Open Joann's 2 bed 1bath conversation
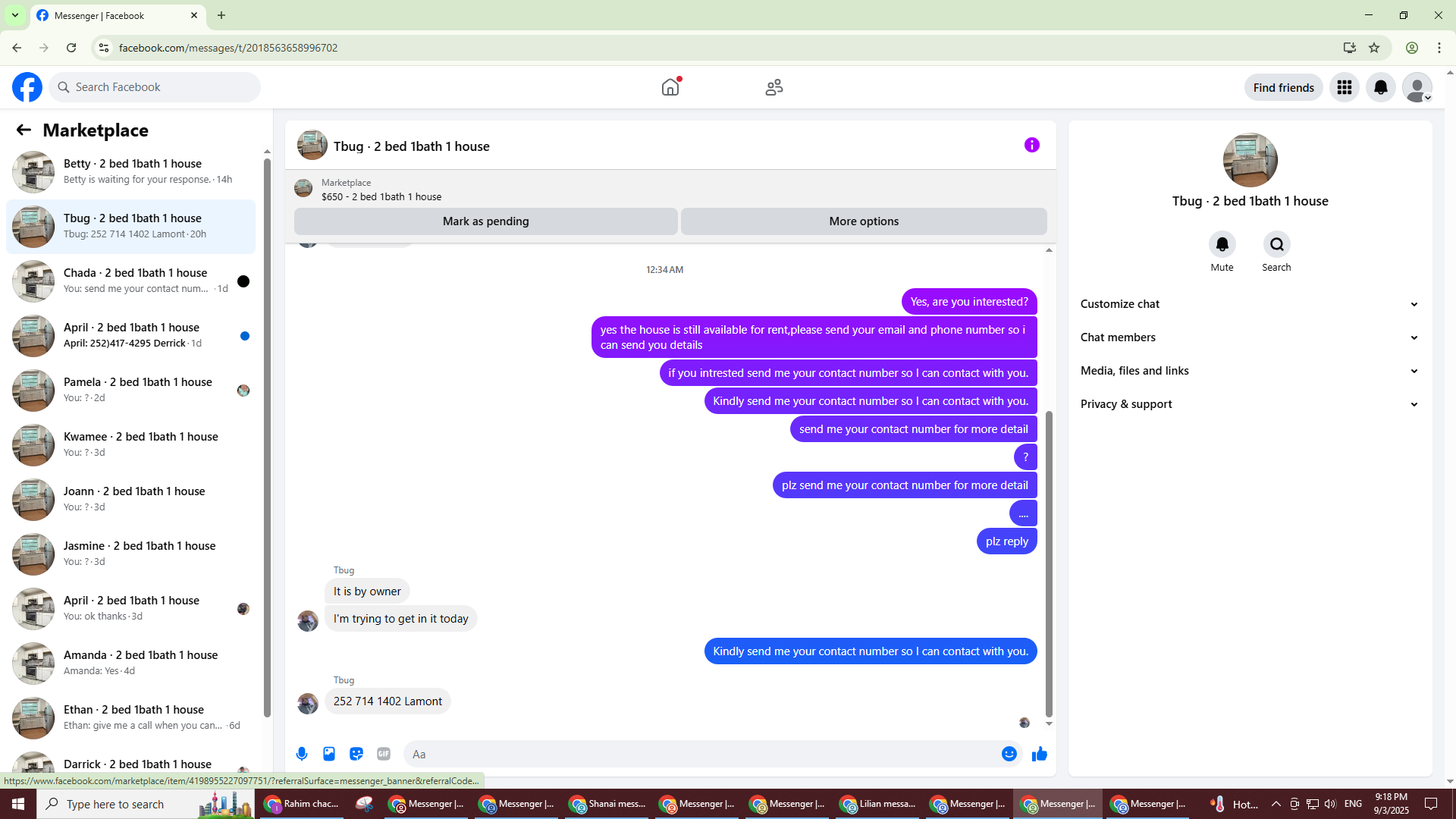The image size is (1456, 819). [x=131, y=500]
